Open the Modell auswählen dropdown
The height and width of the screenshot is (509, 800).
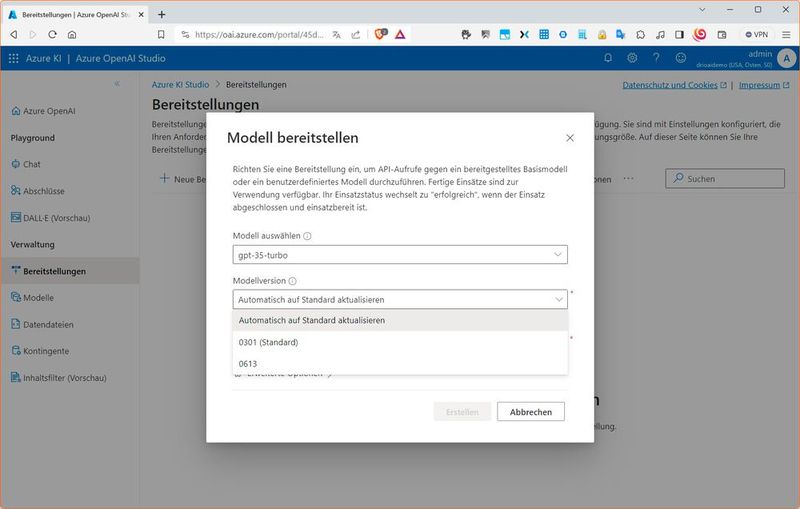[x=400, y=255]
